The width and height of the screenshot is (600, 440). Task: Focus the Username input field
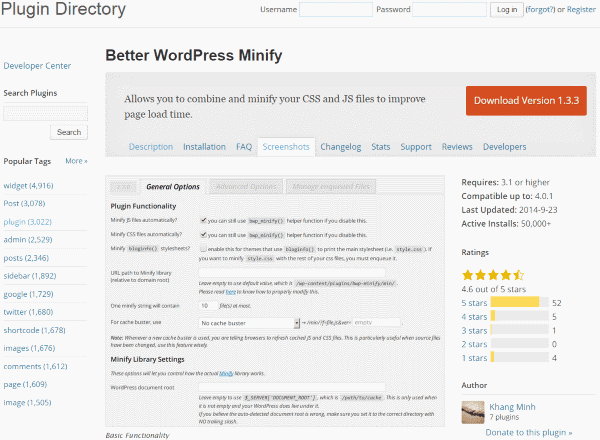click(336, 10)
